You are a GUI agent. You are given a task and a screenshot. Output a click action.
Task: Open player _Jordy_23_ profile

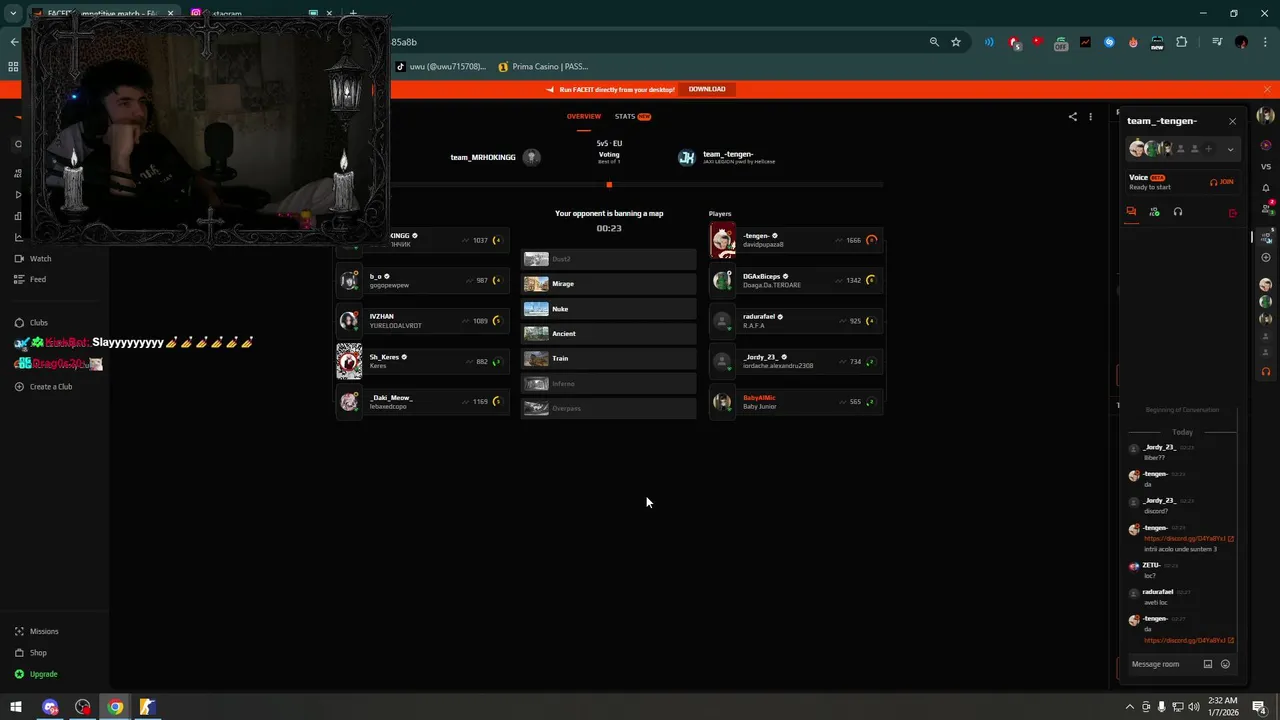pos(796,361)
